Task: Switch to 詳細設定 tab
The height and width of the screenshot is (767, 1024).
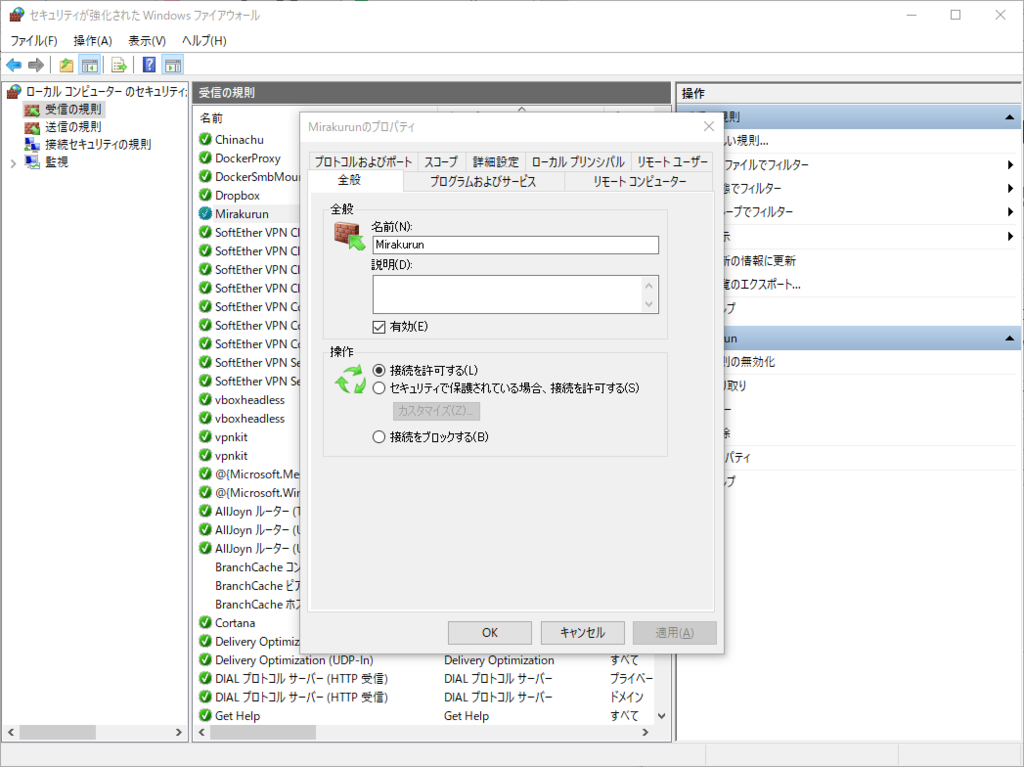Action: pos(496,162)
